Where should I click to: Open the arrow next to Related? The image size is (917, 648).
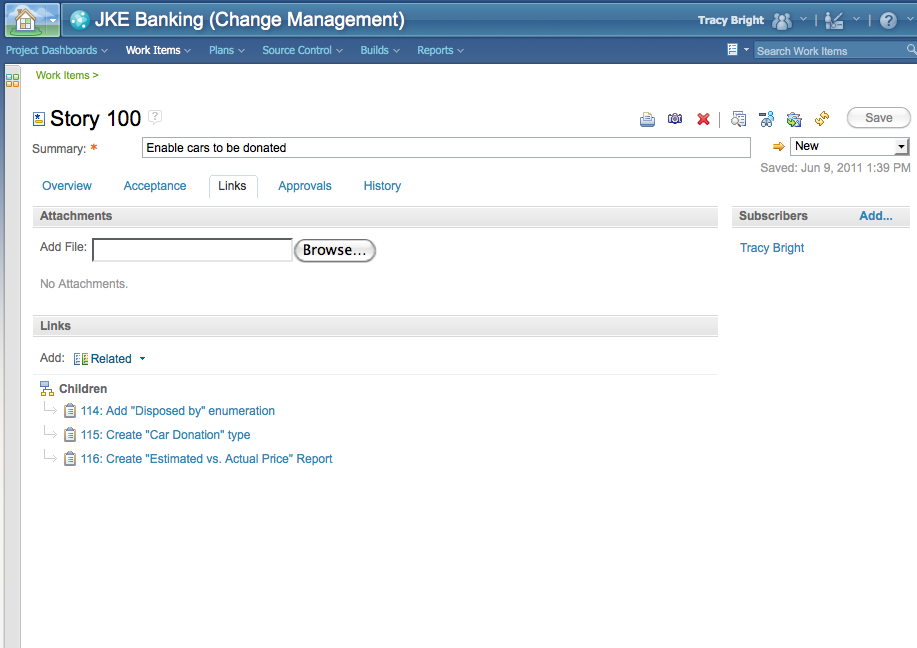(x=142, y=359)
